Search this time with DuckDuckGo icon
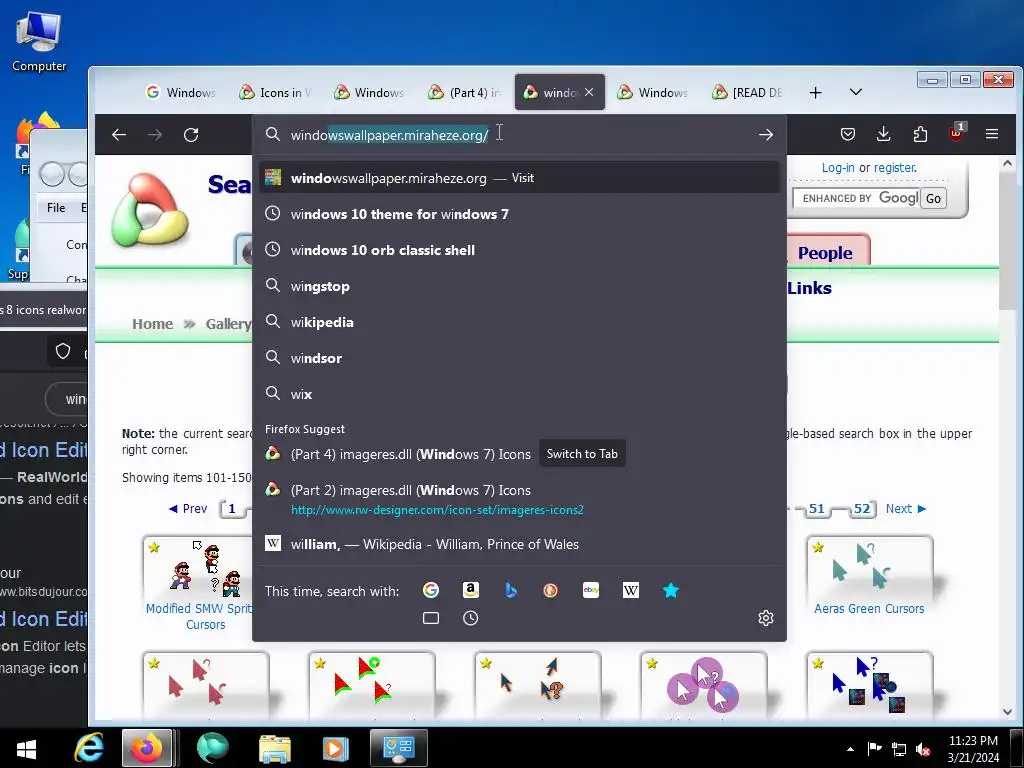The height and width of the screenshot is (768, 1024). click(x=551, y=590)
